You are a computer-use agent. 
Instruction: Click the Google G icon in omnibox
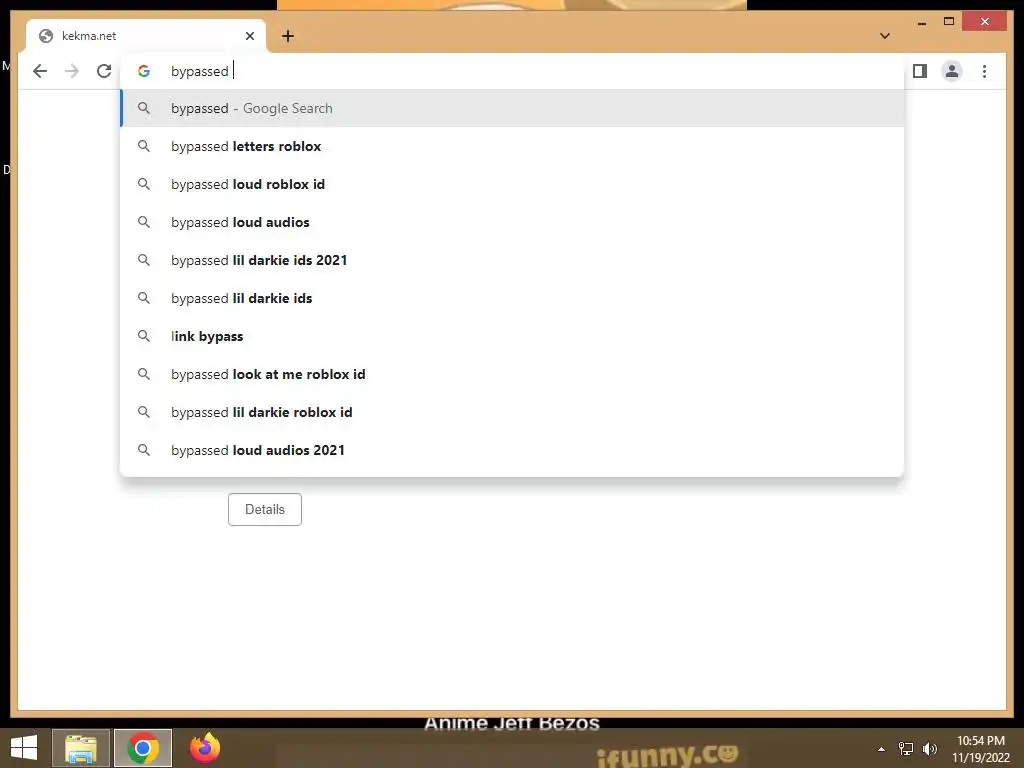pos(144,71)
